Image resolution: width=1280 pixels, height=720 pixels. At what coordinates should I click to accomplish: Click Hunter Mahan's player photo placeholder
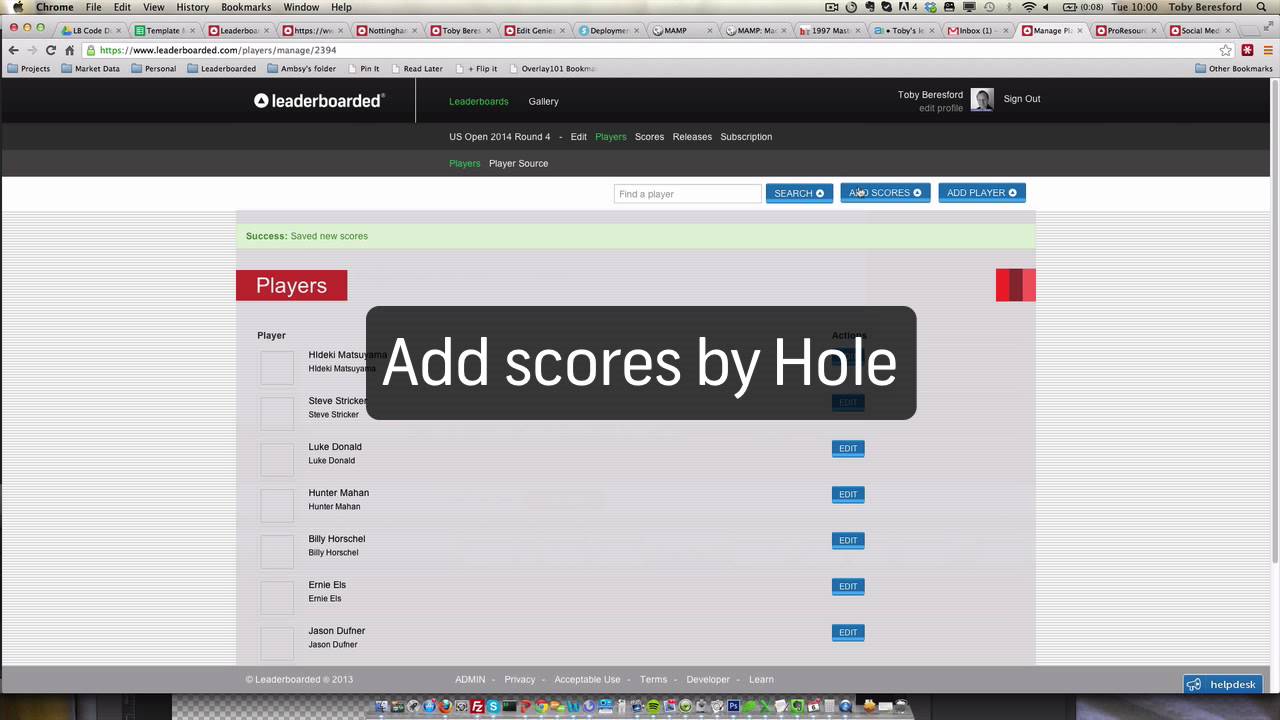click(277, 505)
